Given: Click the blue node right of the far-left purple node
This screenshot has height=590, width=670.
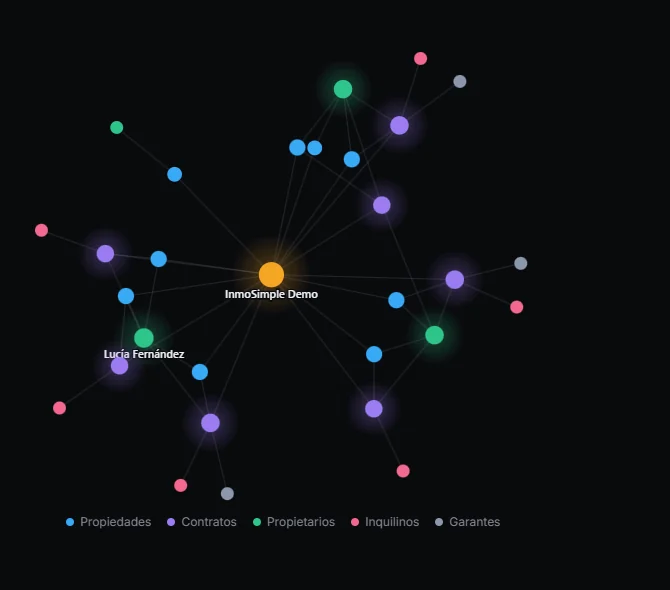Looking at the screenshot, I should [x=159, y=259].
